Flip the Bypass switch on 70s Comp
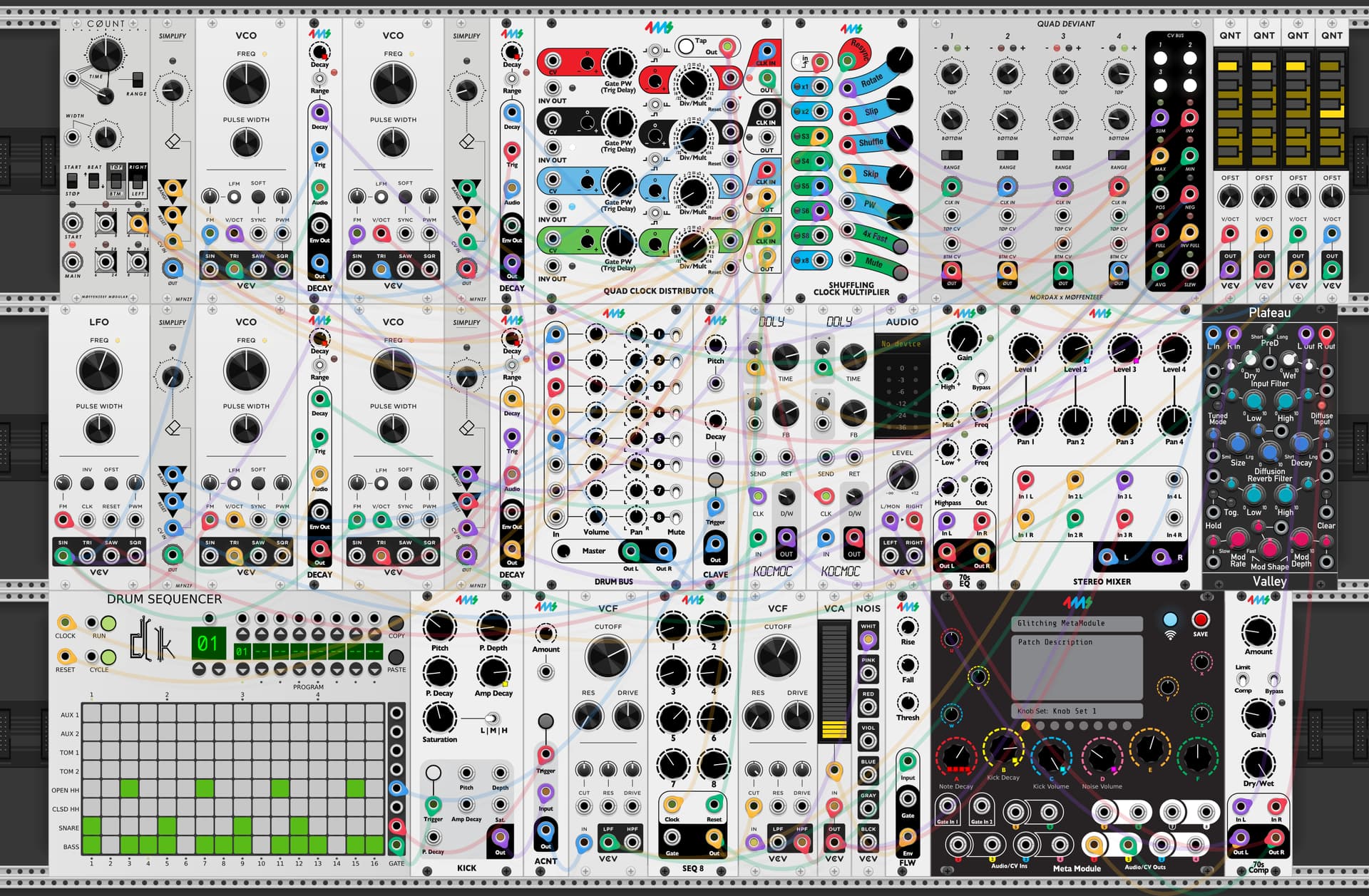1369x896 pixels. click(1273, 679)
